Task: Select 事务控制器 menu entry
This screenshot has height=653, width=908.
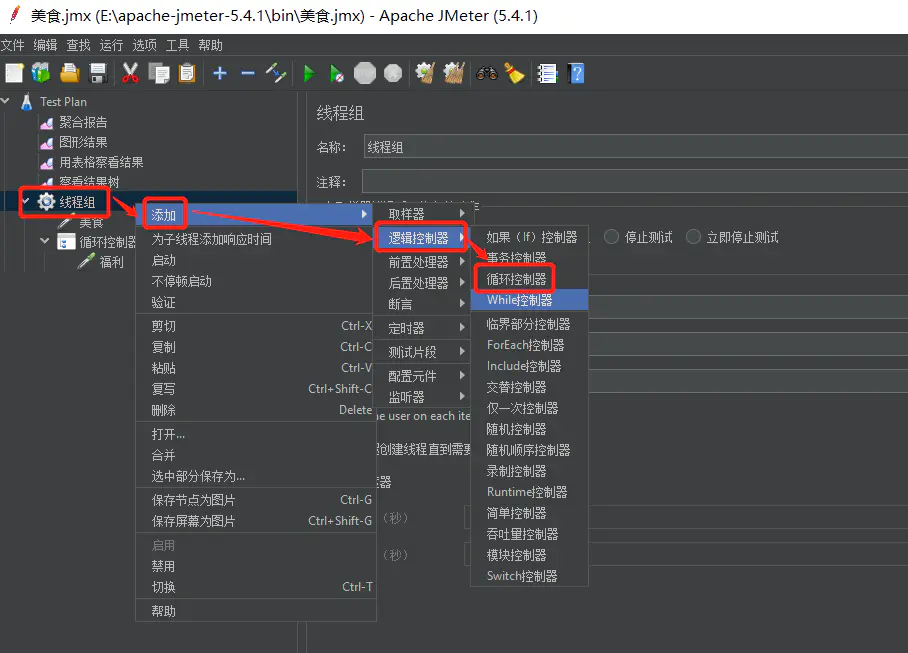Action: coord(529,258)
